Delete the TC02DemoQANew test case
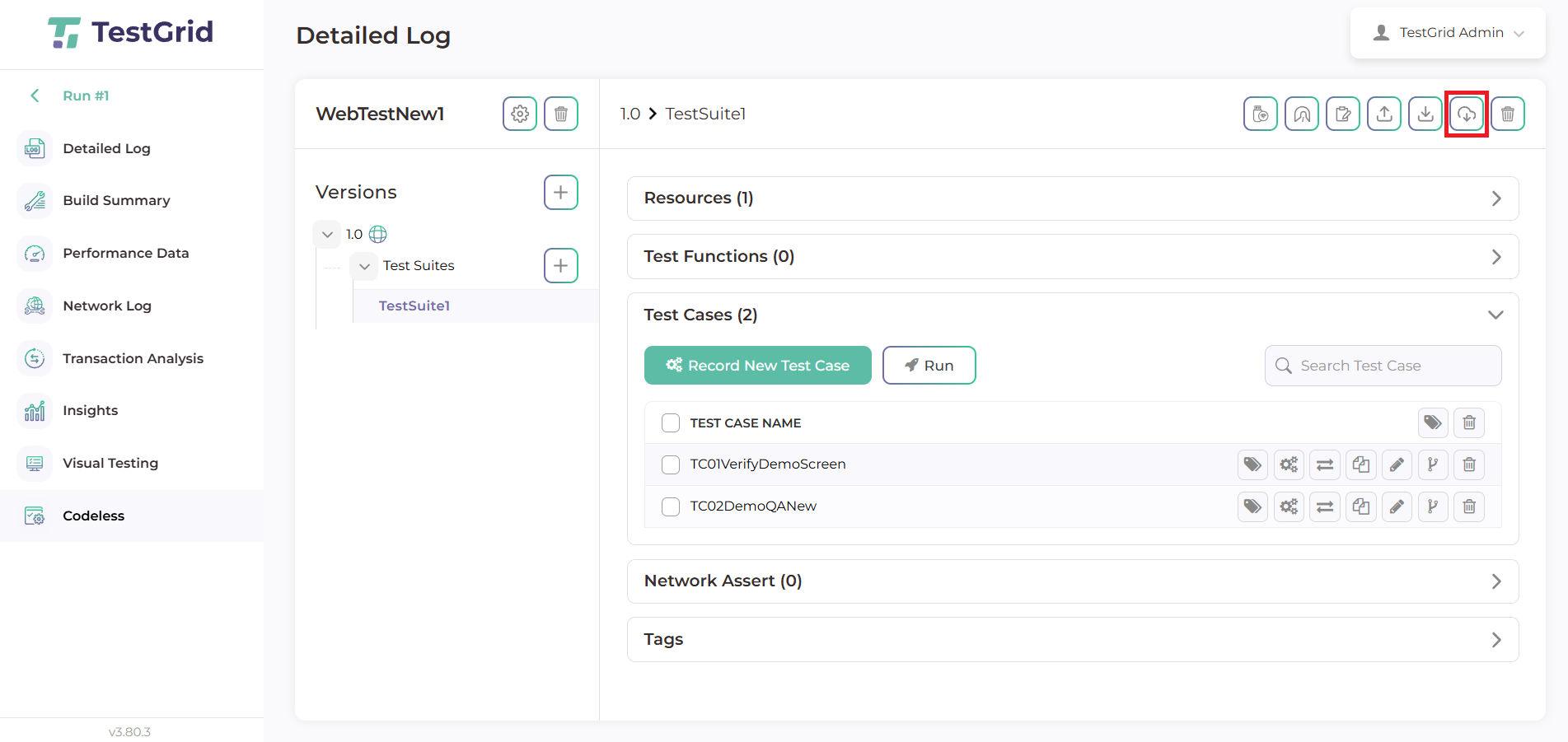 pyautogui.click(x=1469, y=506)
